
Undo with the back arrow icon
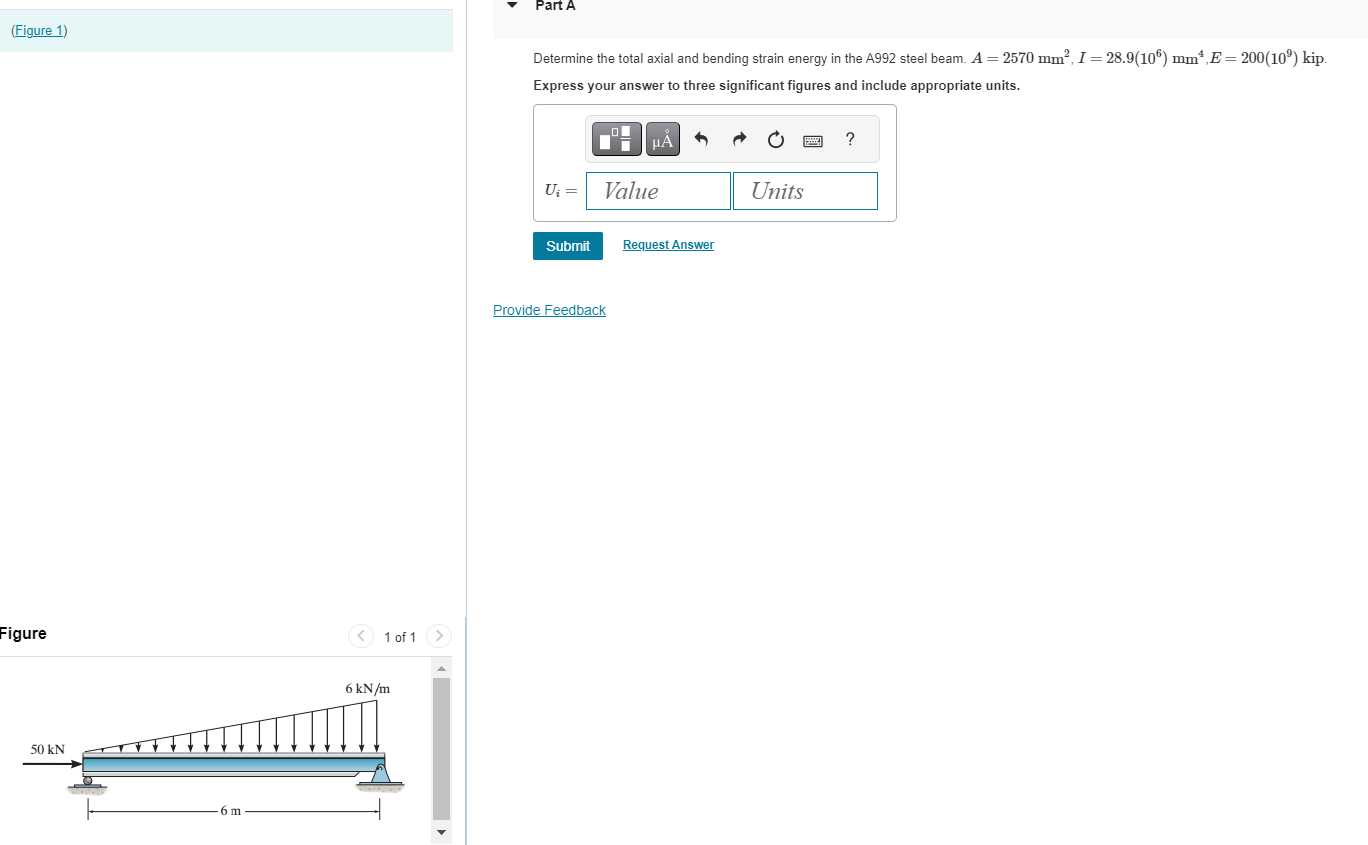(x=700, y=139)
